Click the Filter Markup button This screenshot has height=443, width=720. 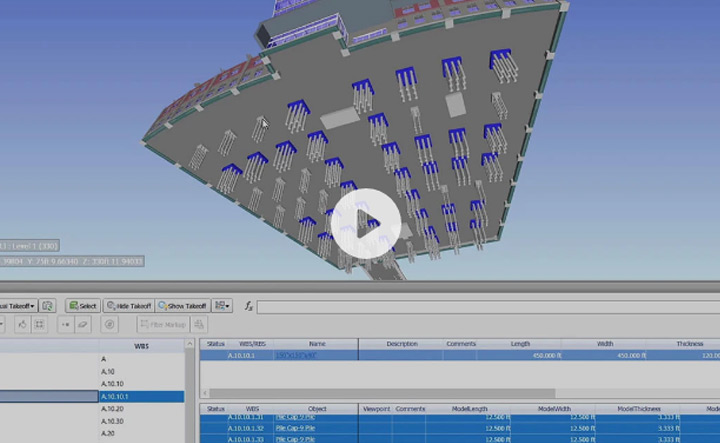point(160,325)
